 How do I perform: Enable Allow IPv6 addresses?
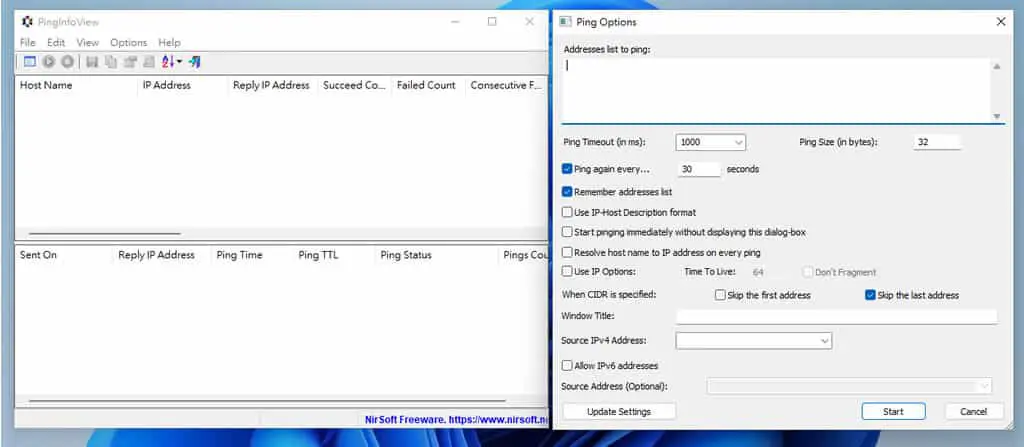(x=567, y=366)
